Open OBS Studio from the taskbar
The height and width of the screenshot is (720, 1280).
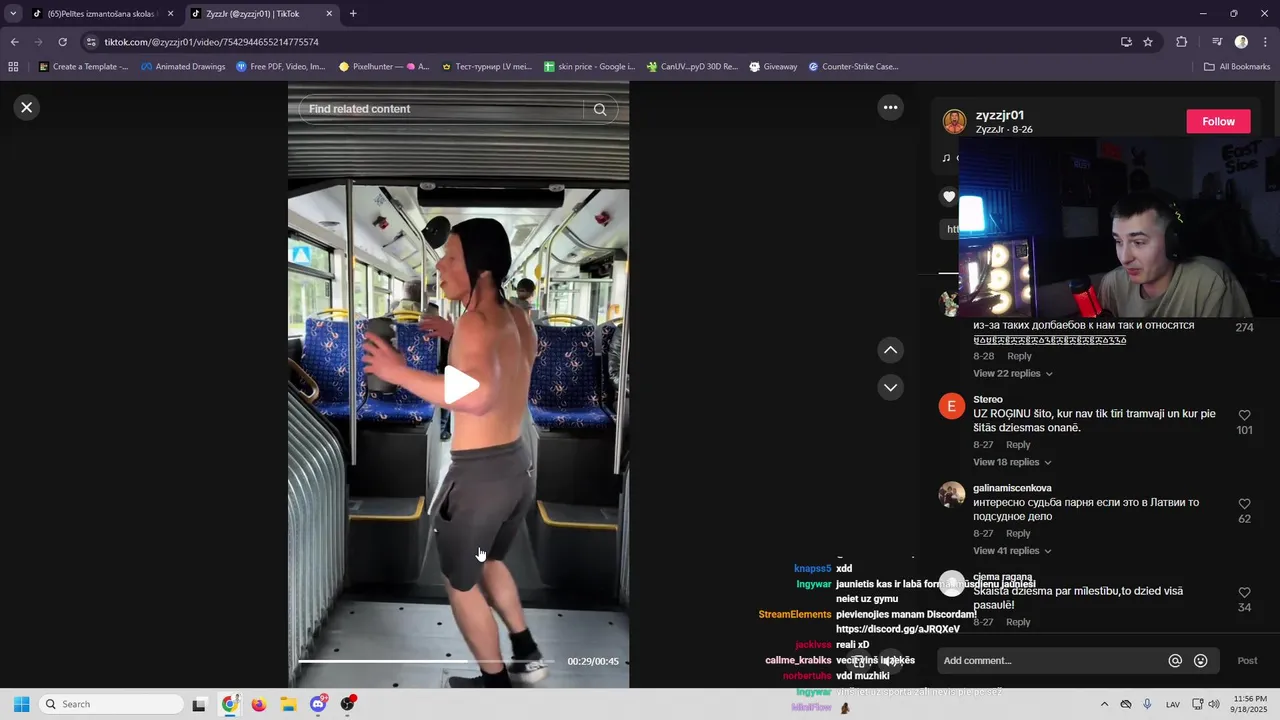click(x=347, y=704)
